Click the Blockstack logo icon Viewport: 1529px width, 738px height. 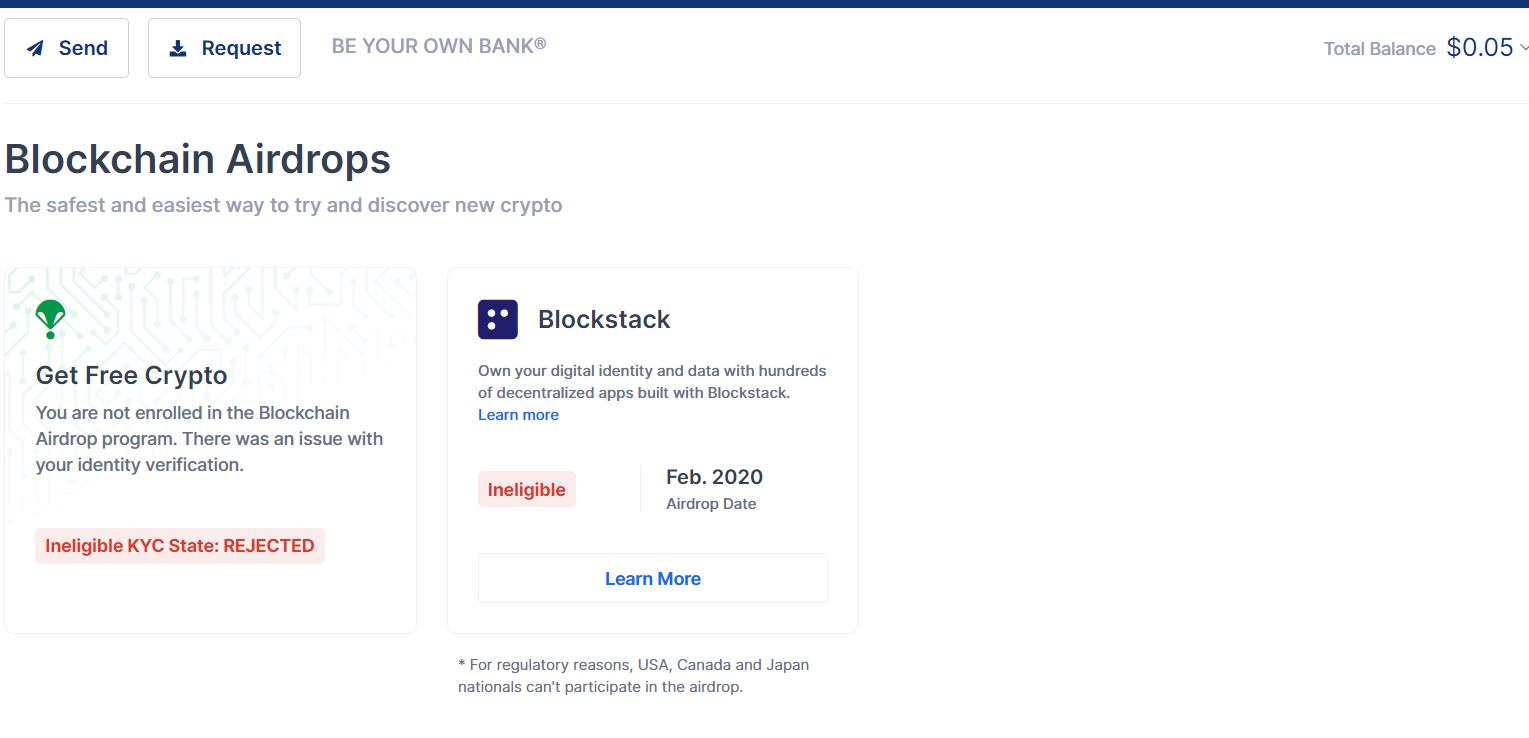pos(498,319)
